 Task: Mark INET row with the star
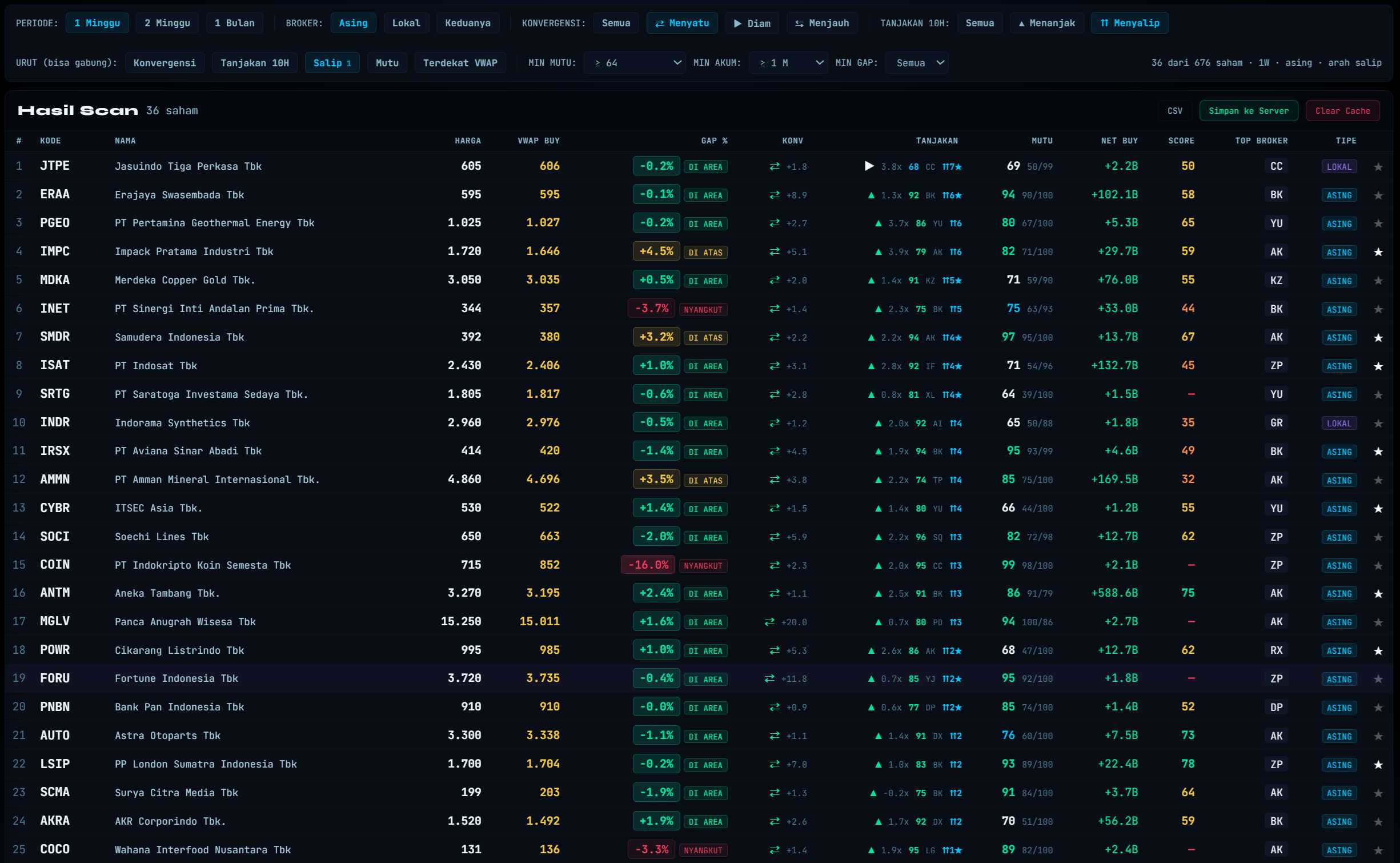tap(1378, 309)
